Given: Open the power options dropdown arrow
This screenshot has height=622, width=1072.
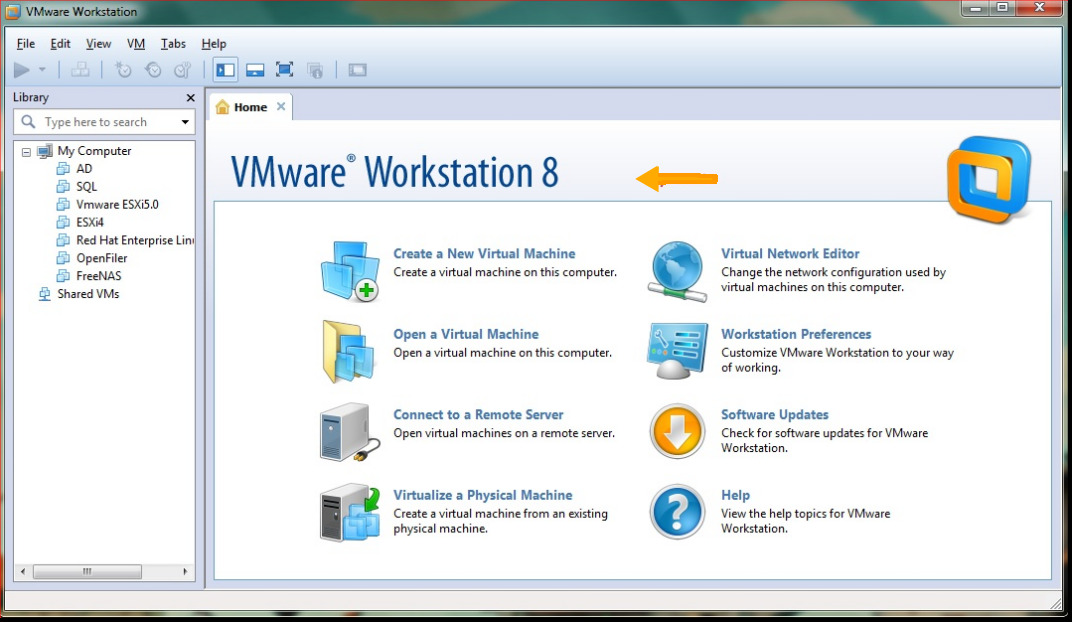Looking at the screenshot, I should coord(42,70).
